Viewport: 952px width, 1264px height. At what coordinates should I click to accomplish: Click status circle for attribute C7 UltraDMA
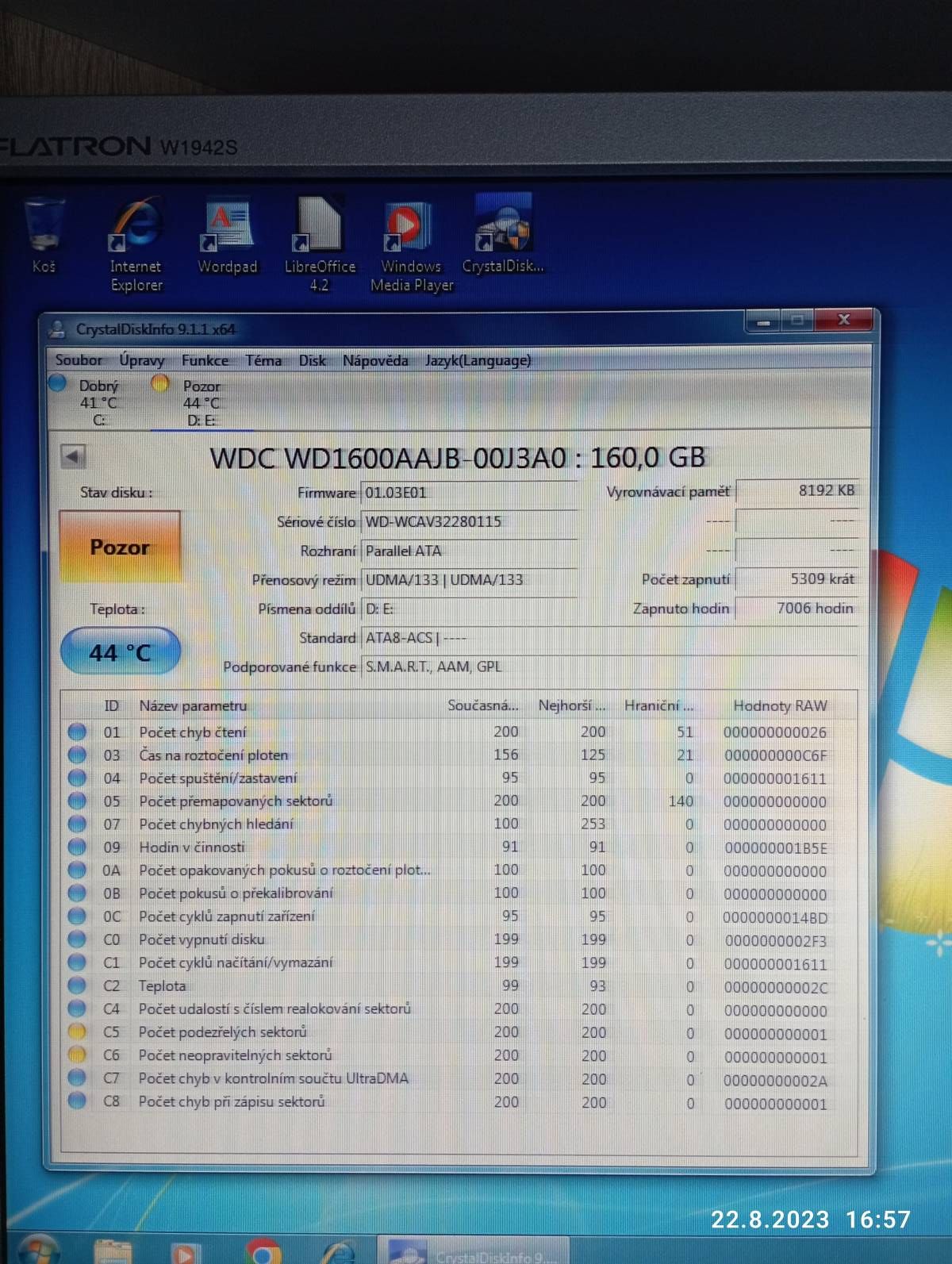(77, 1078)
